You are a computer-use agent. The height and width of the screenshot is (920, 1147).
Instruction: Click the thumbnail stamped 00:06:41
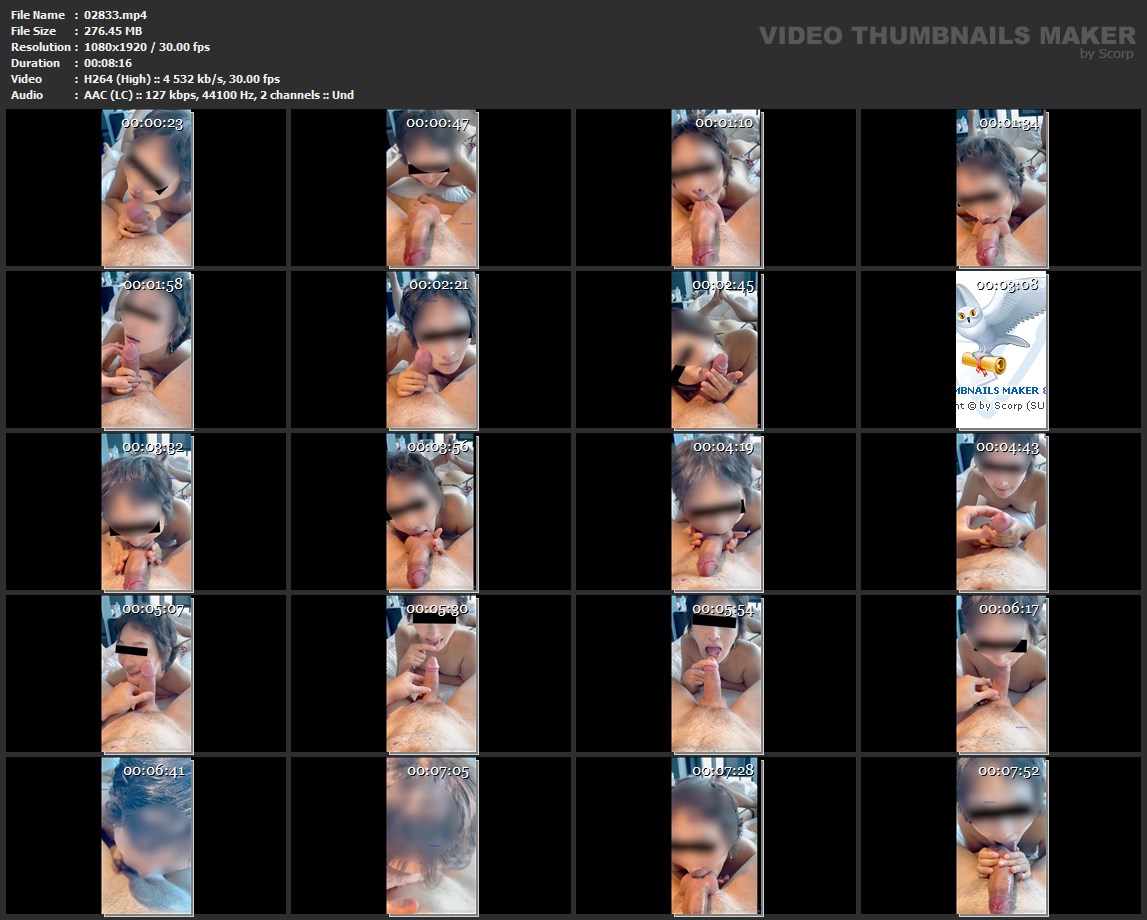[x=147, y=836]
